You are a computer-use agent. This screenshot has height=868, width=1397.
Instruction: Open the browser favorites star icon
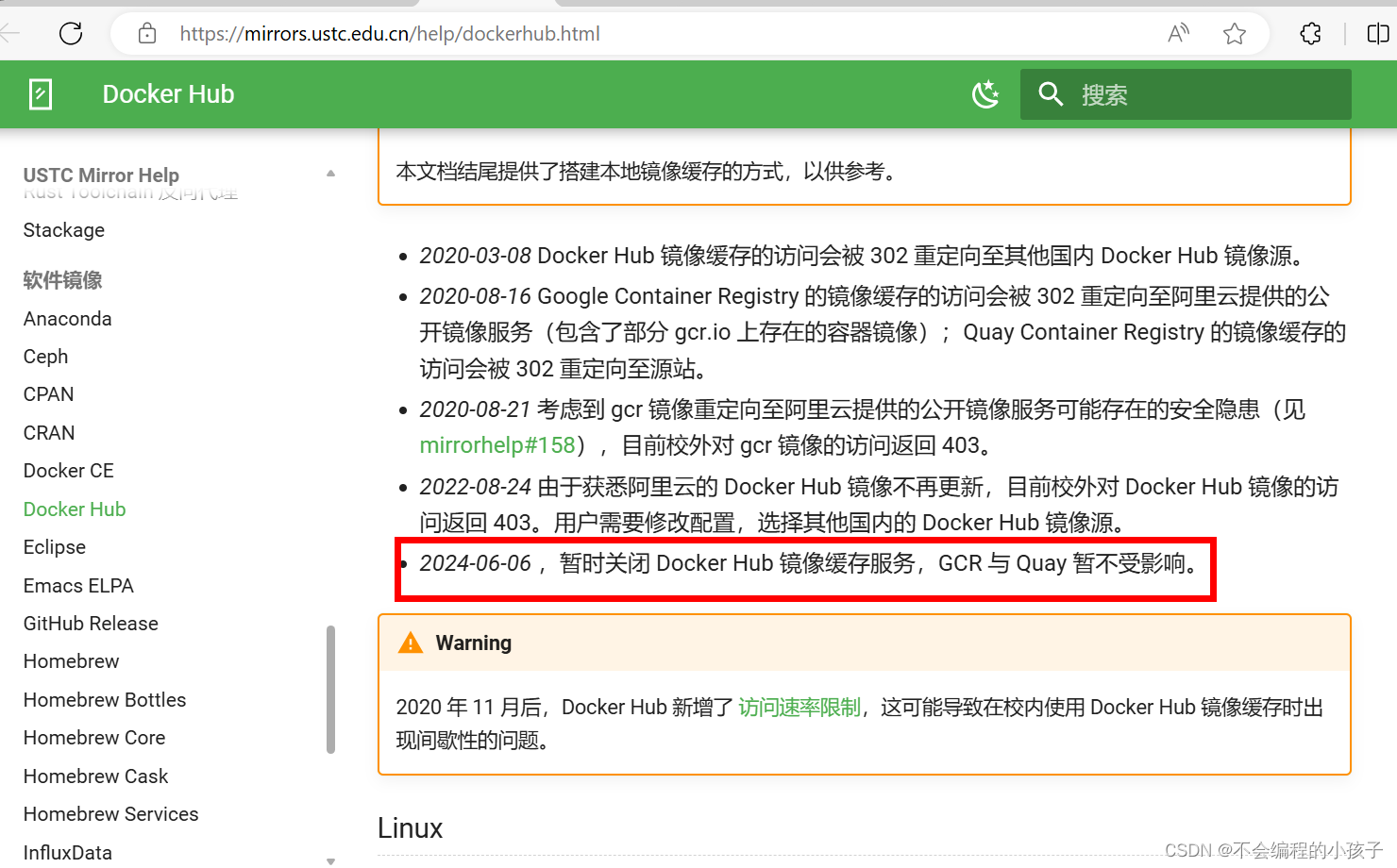tap(1235, 33)
